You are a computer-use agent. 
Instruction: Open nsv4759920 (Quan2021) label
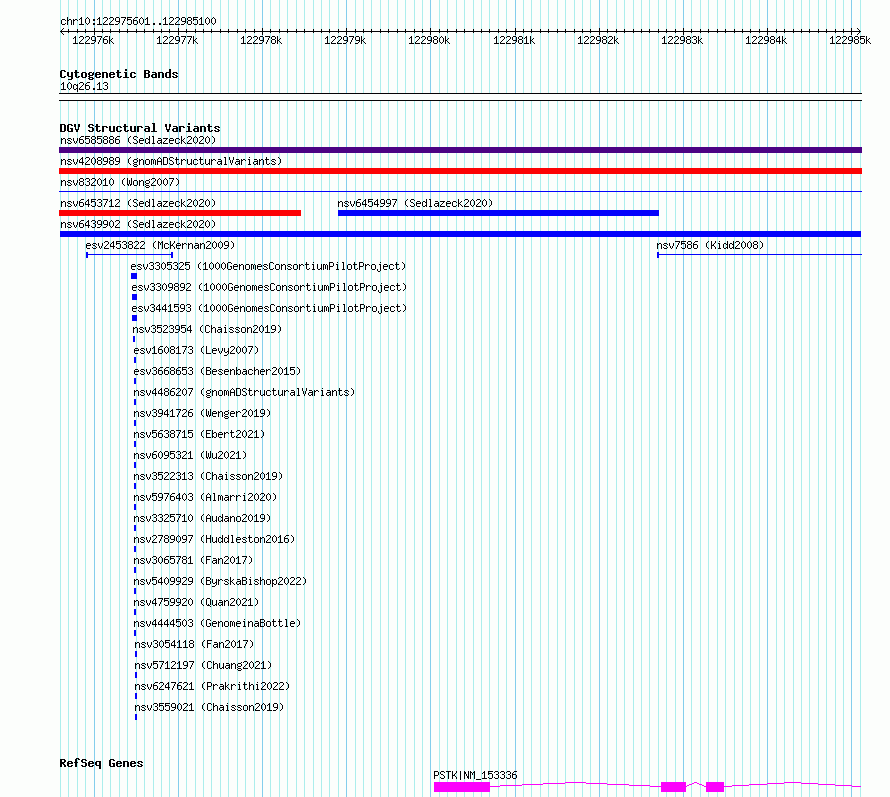click(196, 602)
